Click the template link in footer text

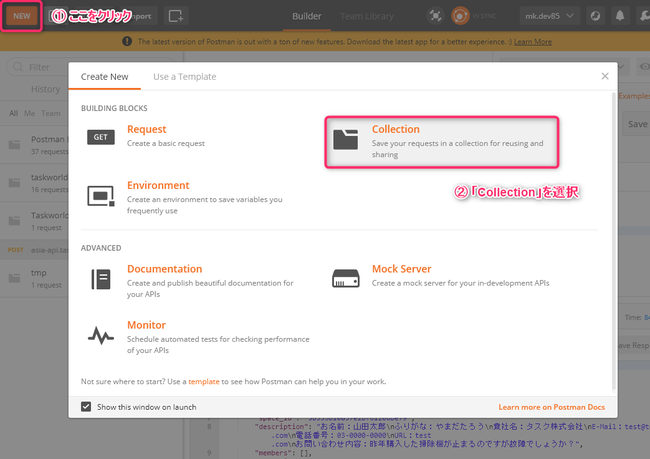(x=204, y=381)
